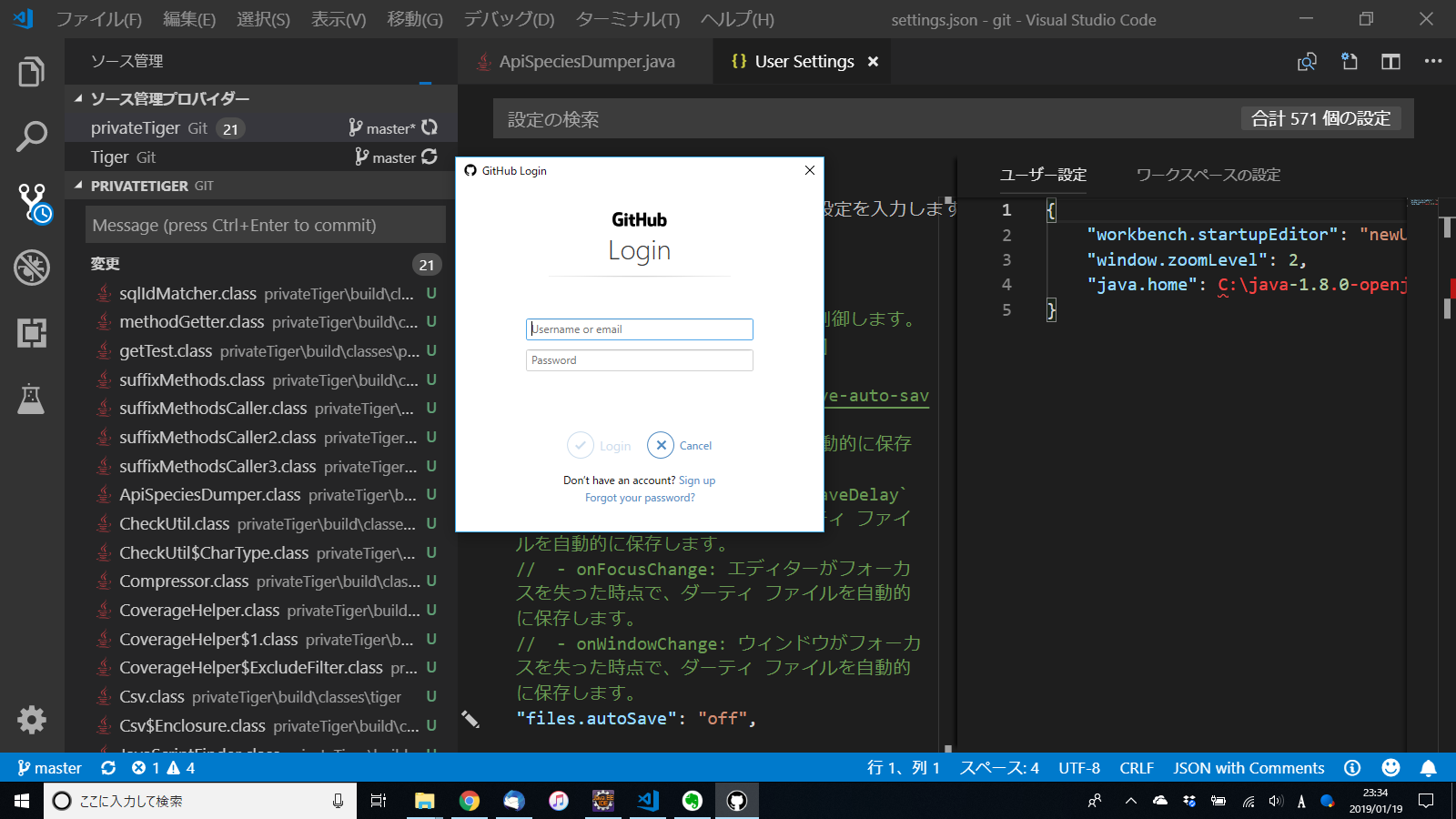
Task: Close the GitHub Login dialog
Action: (x=810, y=170)
